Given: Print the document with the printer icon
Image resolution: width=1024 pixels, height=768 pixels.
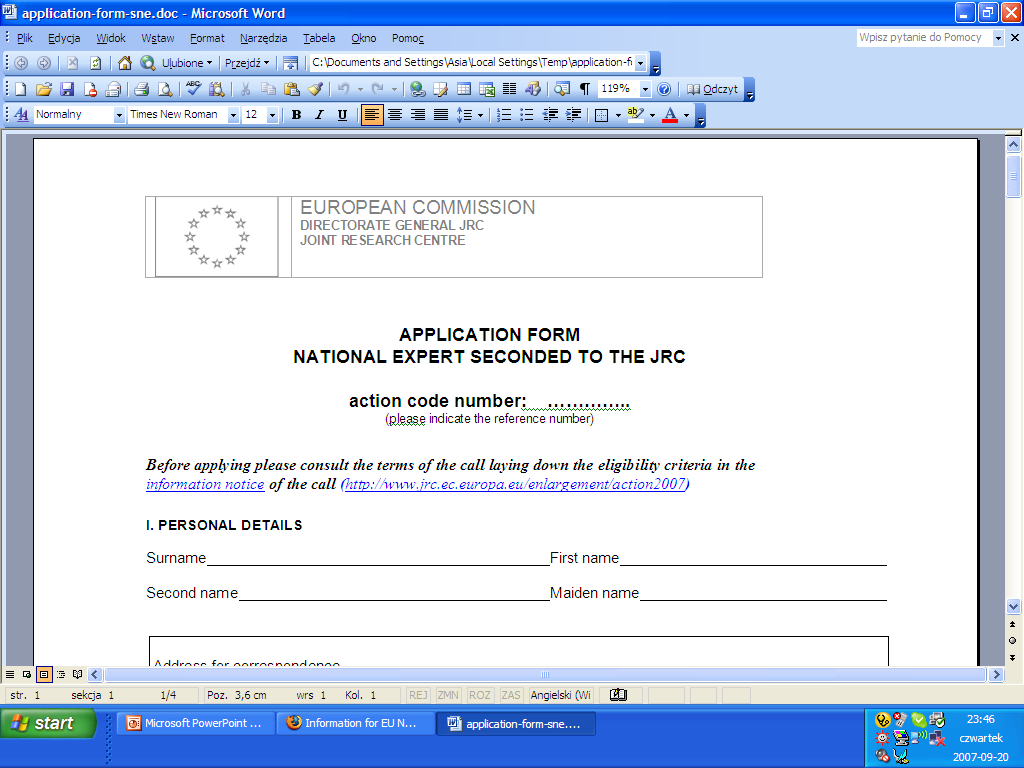Looking at the screenshot, I should coord(141,89).
